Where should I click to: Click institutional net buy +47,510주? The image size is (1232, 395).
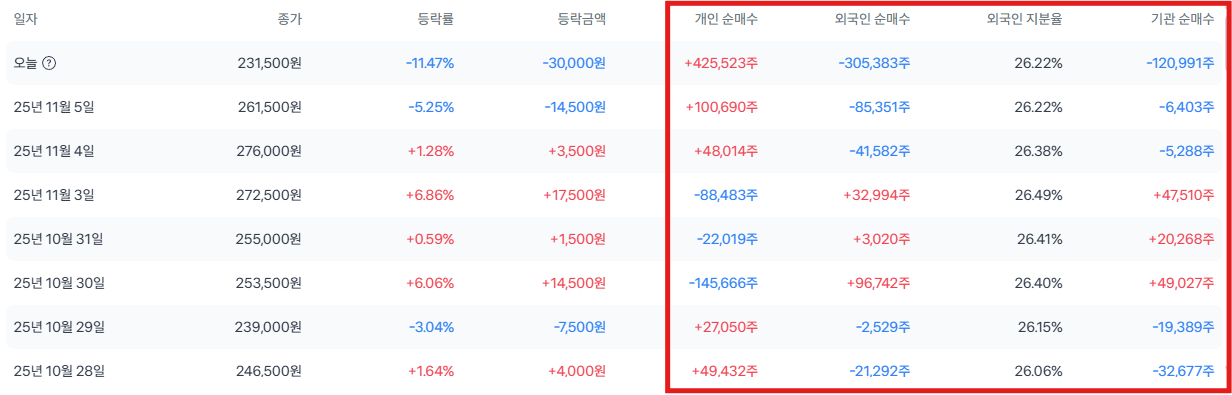pyautogui.click(x=1183, y=195)
